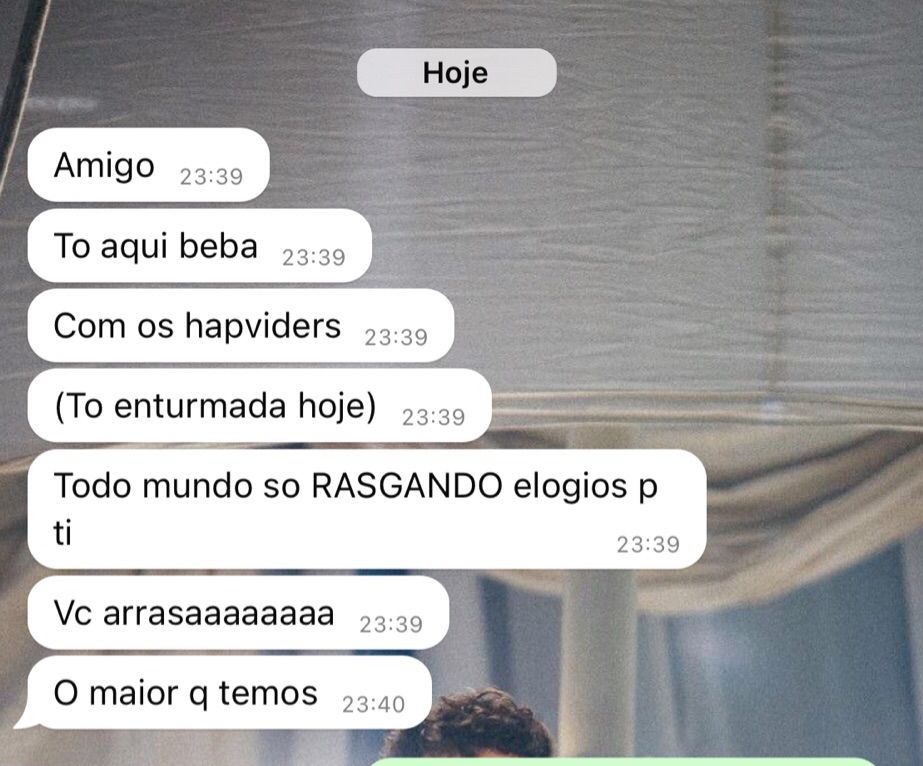The image size is (923, 766).
Task: Select the "O maior q temos" message
Action: [230, 693]
